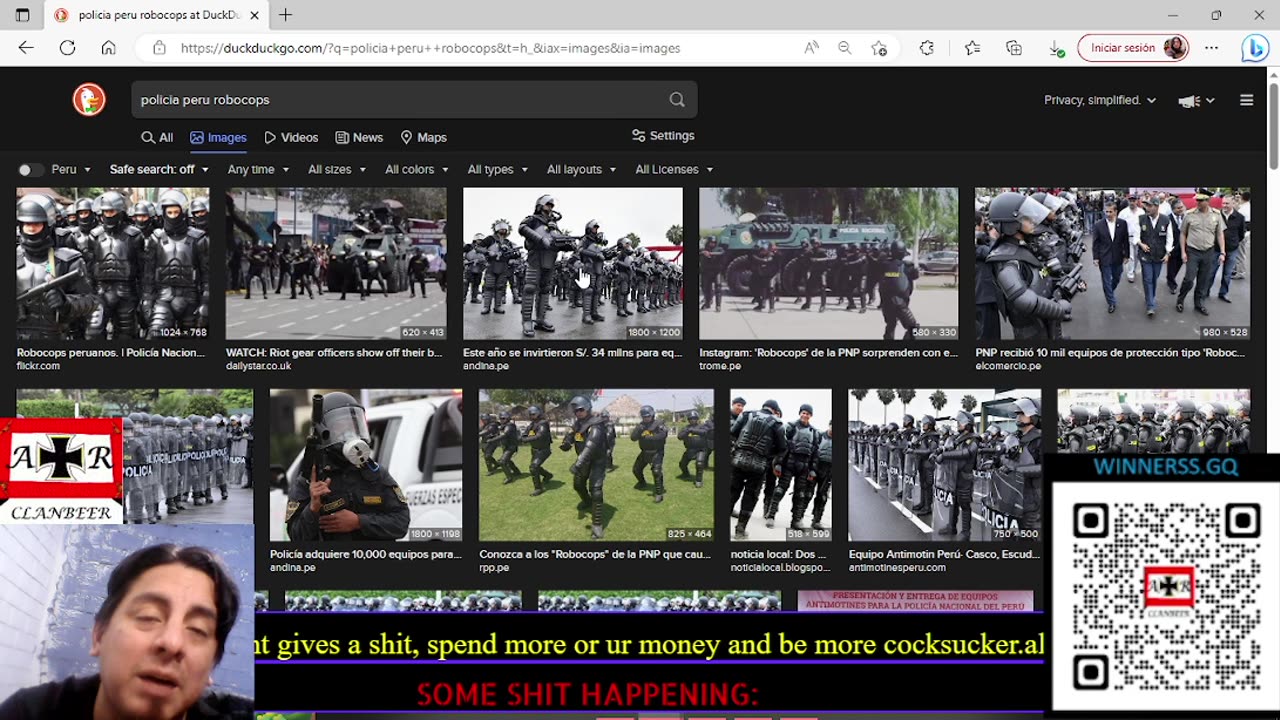Open the Favorites list

972,48
